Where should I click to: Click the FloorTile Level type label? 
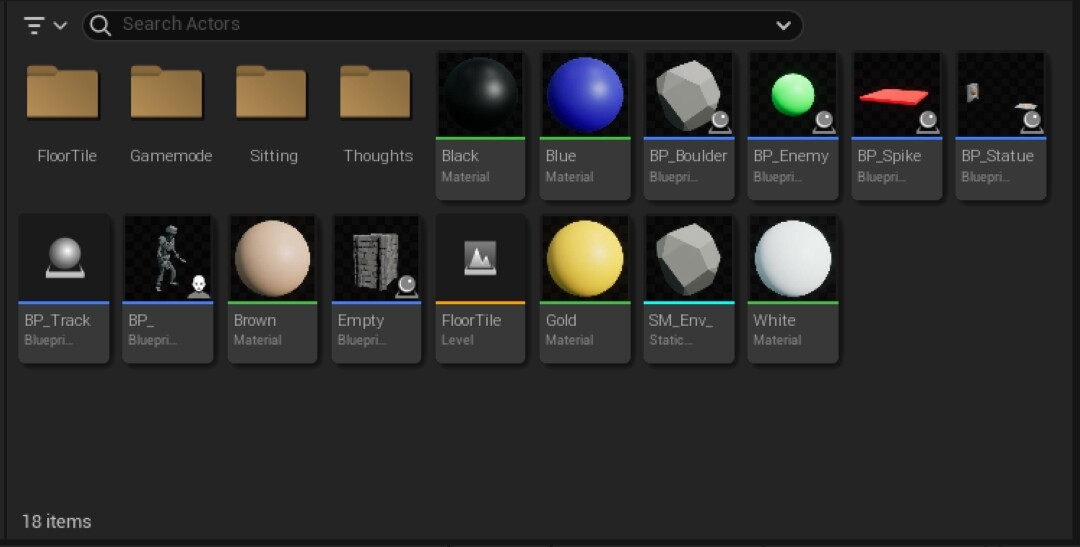coord(457,340)
